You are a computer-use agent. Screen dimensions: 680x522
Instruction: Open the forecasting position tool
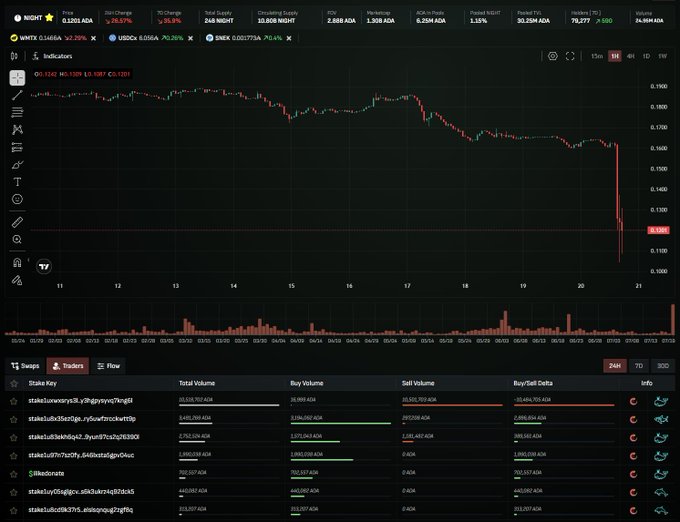[17, 147]
